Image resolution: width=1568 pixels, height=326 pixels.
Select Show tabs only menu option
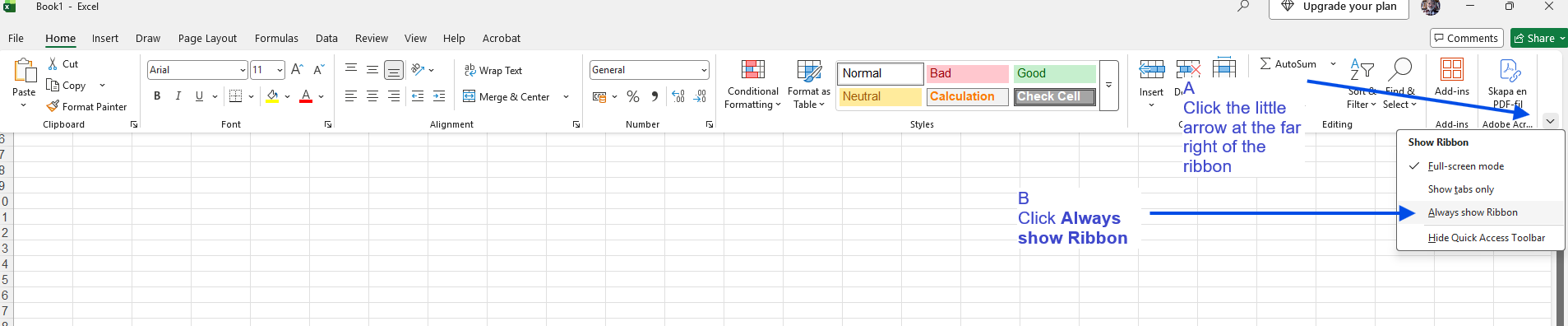(x=1480, y=189)
